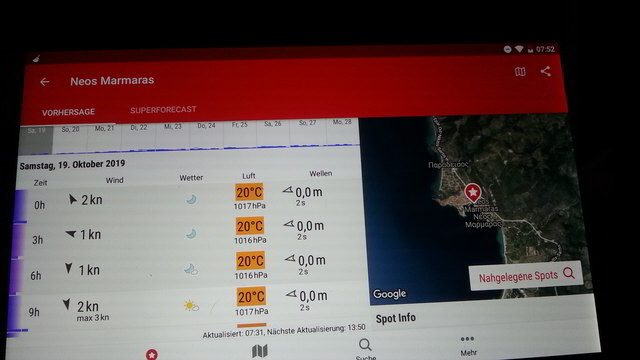
Task: Tap the share icon in the header
Action: click(x=546, y=71)
